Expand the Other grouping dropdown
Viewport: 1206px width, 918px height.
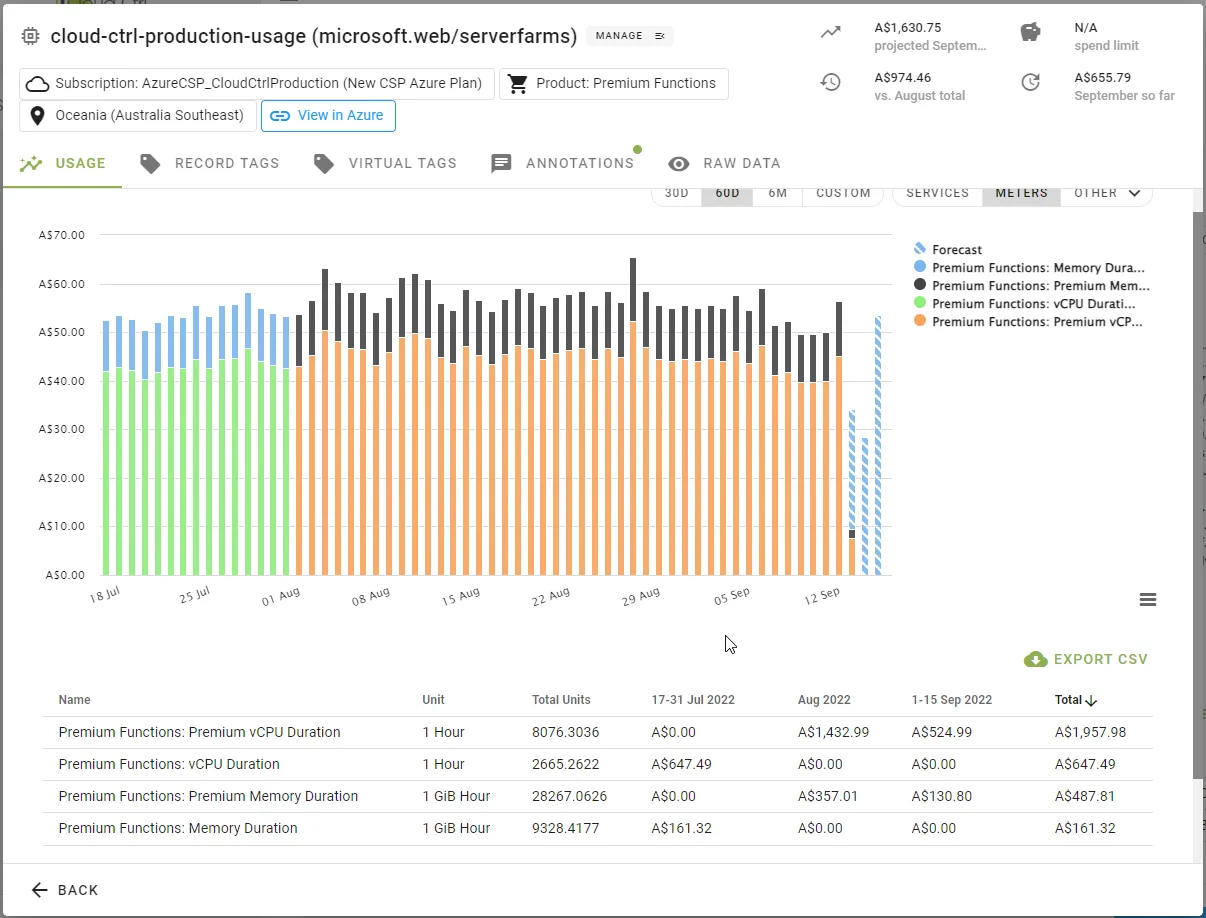[x=1107, y=193]
